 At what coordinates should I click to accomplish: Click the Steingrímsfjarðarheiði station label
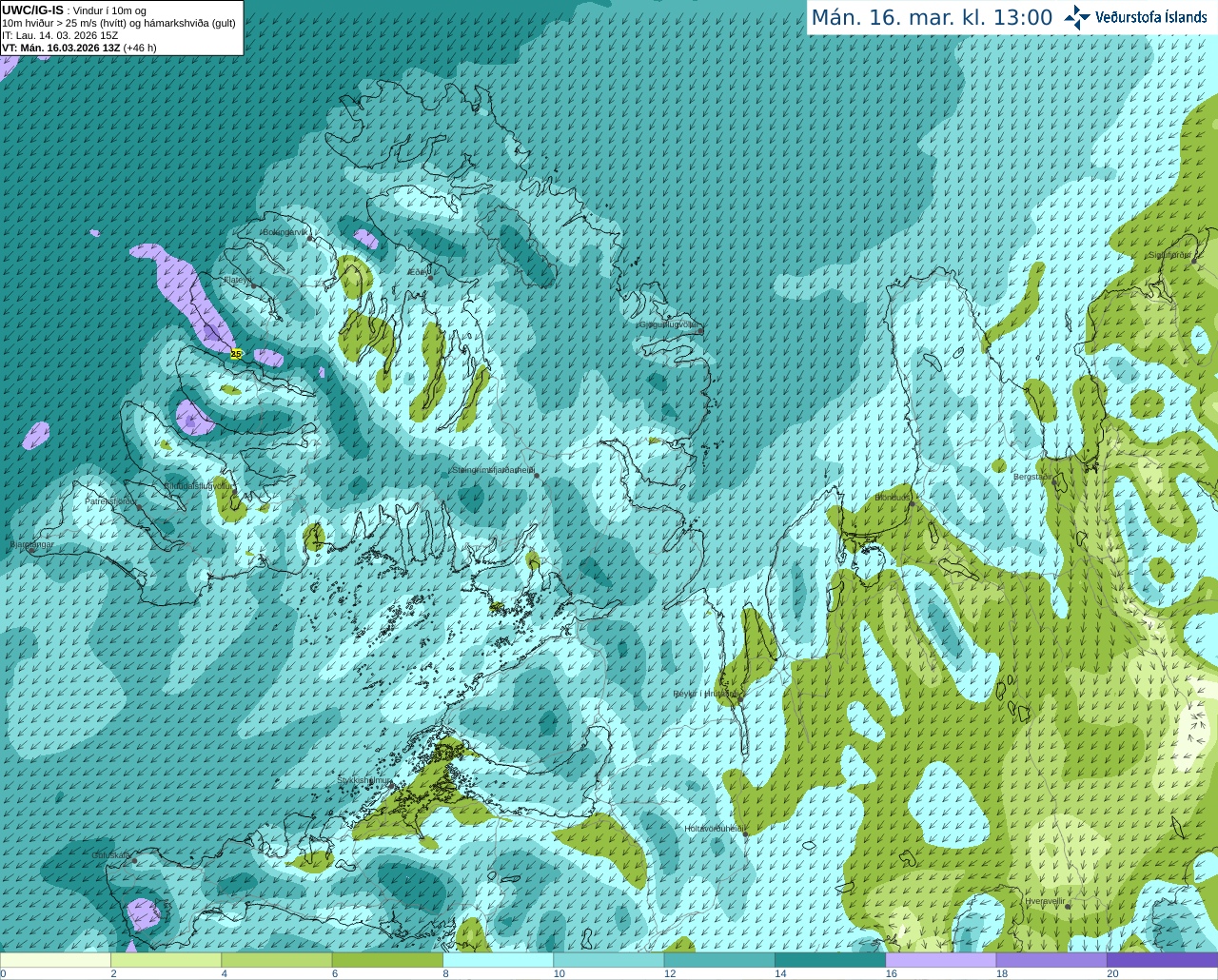tap(493, 470)
